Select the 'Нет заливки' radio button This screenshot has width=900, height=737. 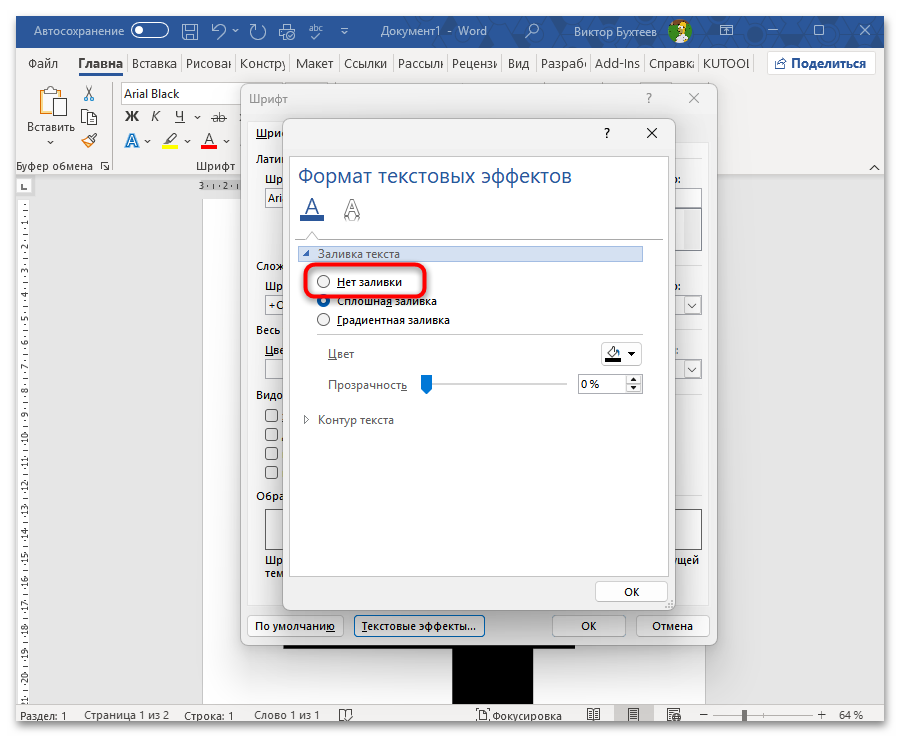tap(323, 283)
